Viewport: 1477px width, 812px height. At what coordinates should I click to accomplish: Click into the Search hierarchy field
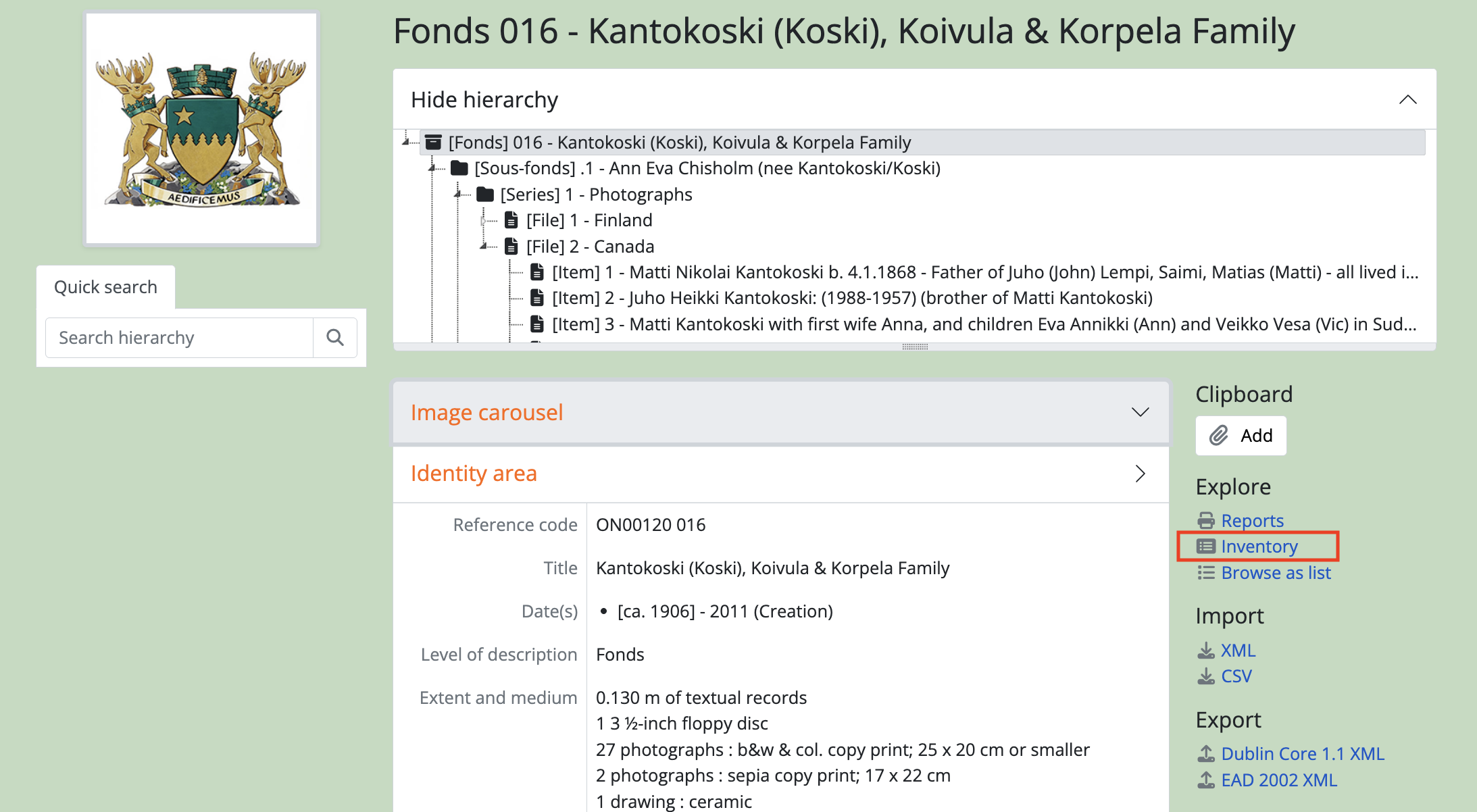click(x=179, y=337)
